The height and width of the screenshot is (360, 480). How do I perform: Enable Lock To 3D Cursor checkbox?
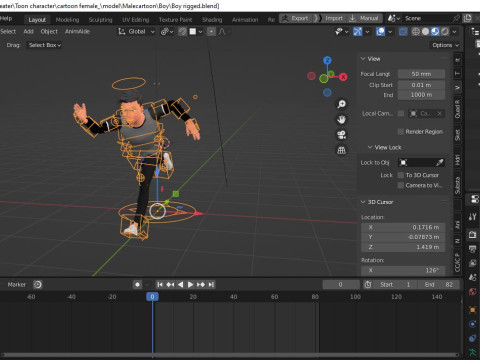(401, 175)
